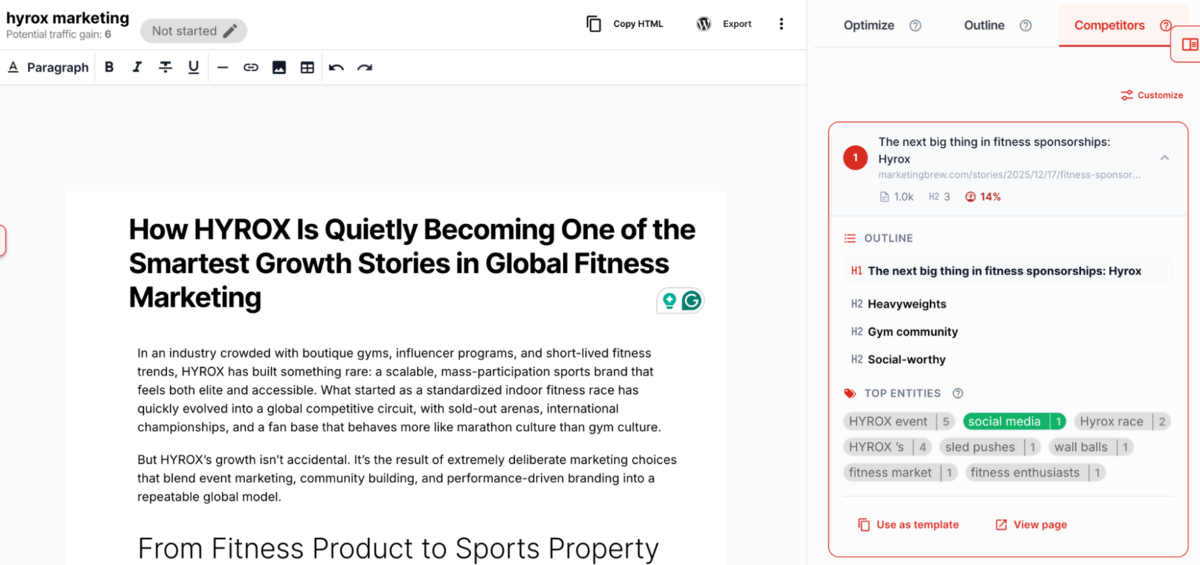Click the 14% content score indicator
The image size is (1200, 565).
(983, 197)
